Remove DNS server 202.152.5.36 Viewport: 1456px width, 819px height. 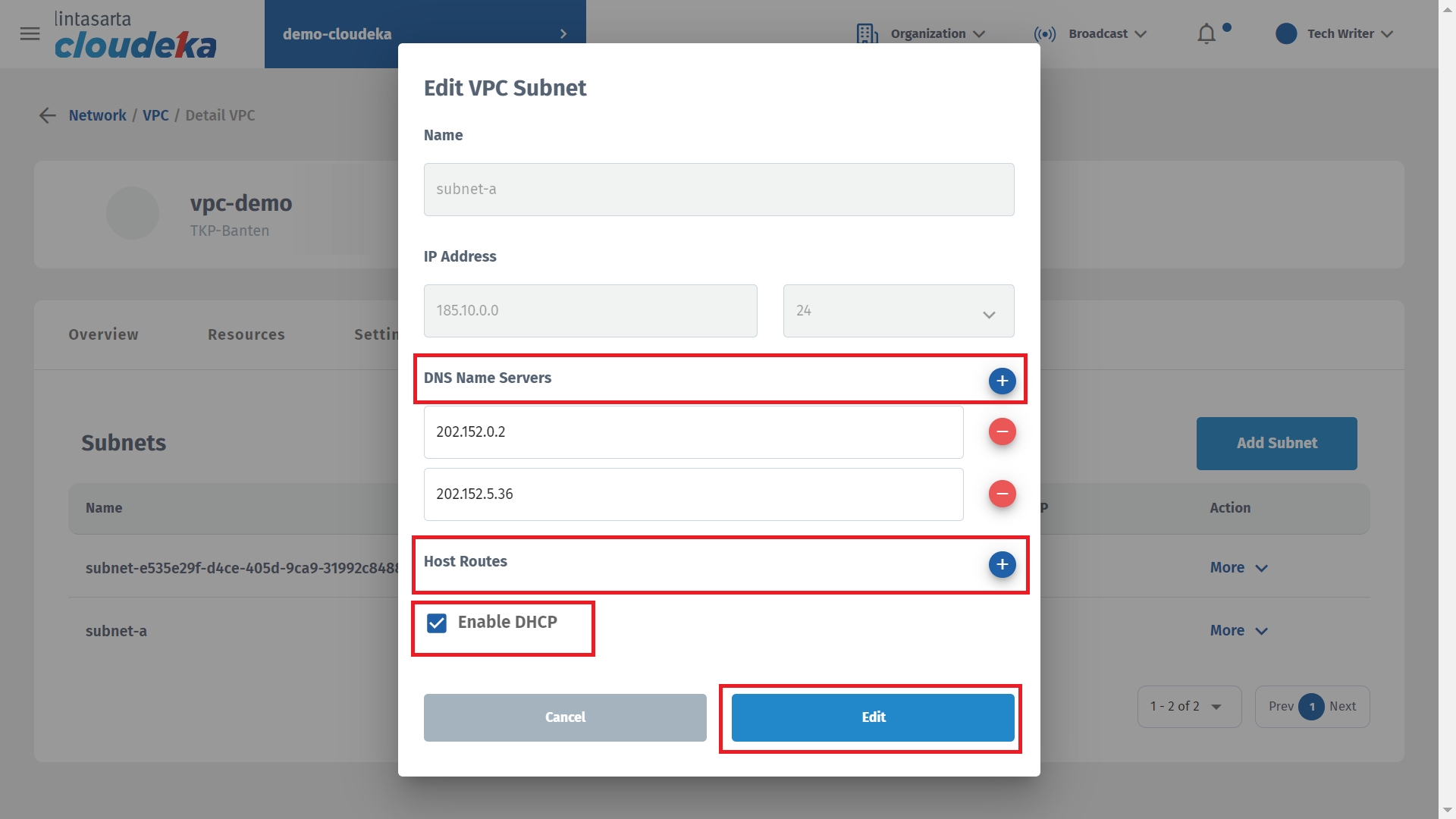pos(1002,494)
